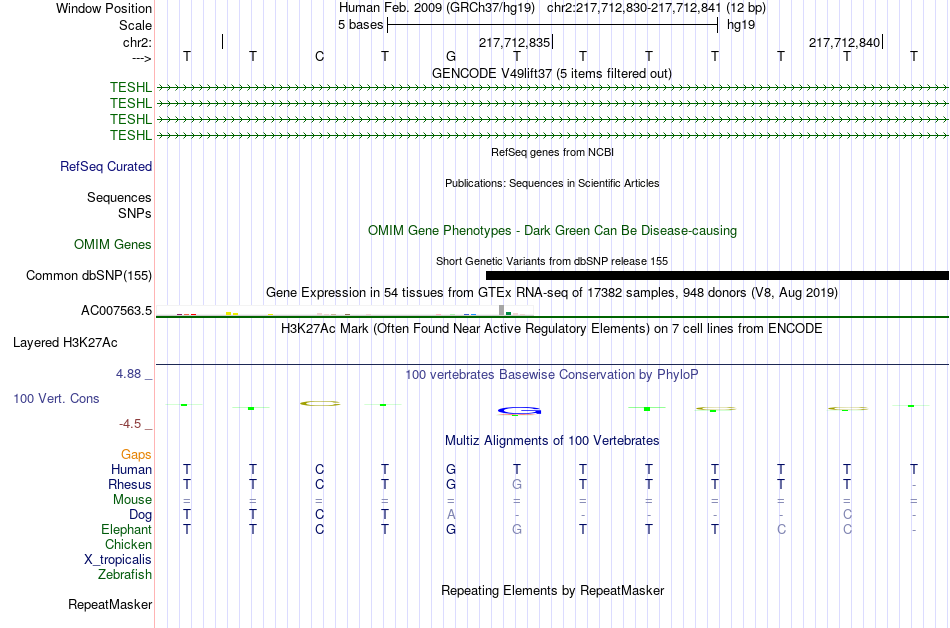Click the C base in chr2 sequence row
This screenshot has height=628, width=950.
[319, 56]
